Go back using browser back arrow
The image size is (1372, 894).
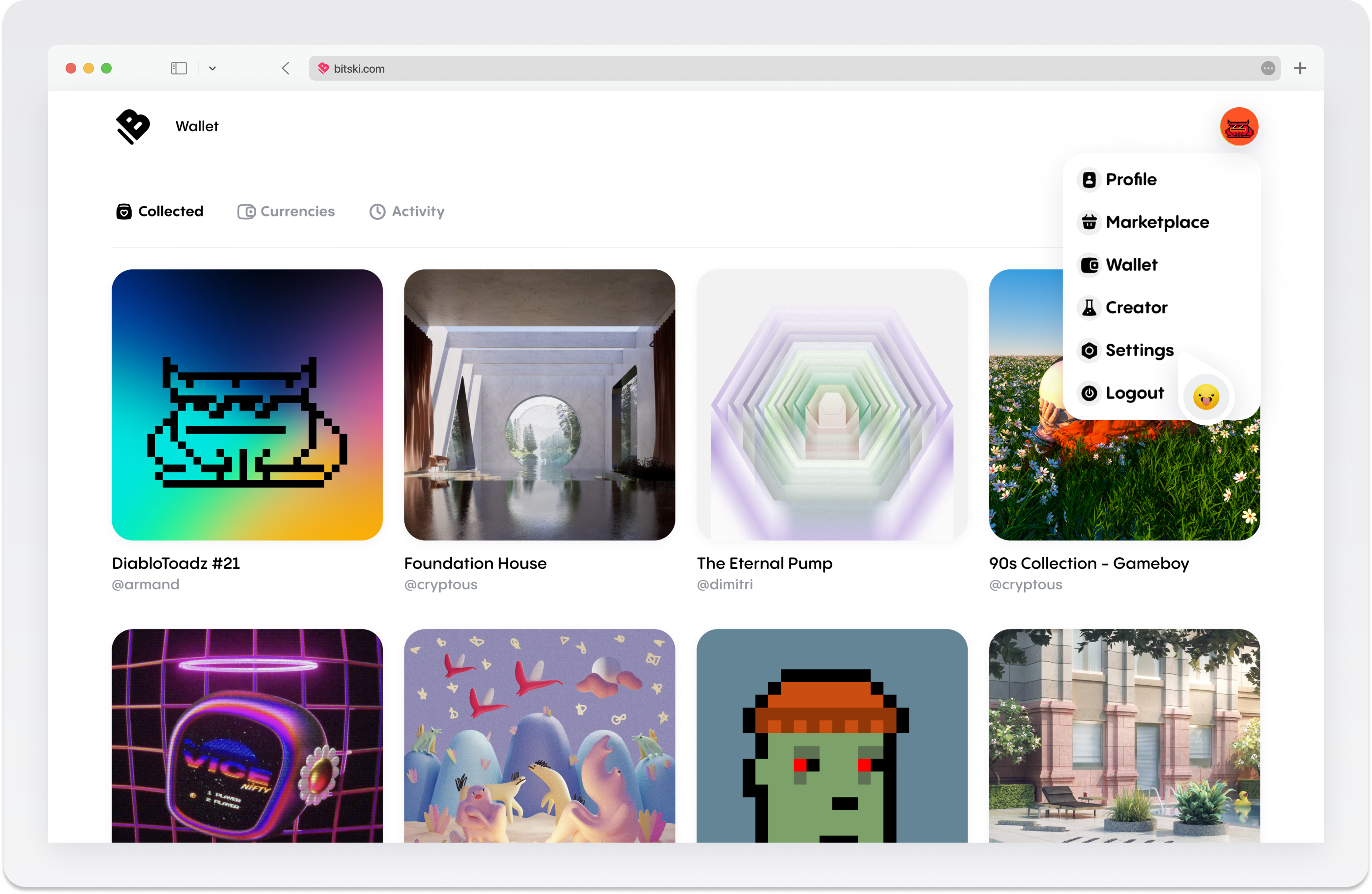point(285,69)
